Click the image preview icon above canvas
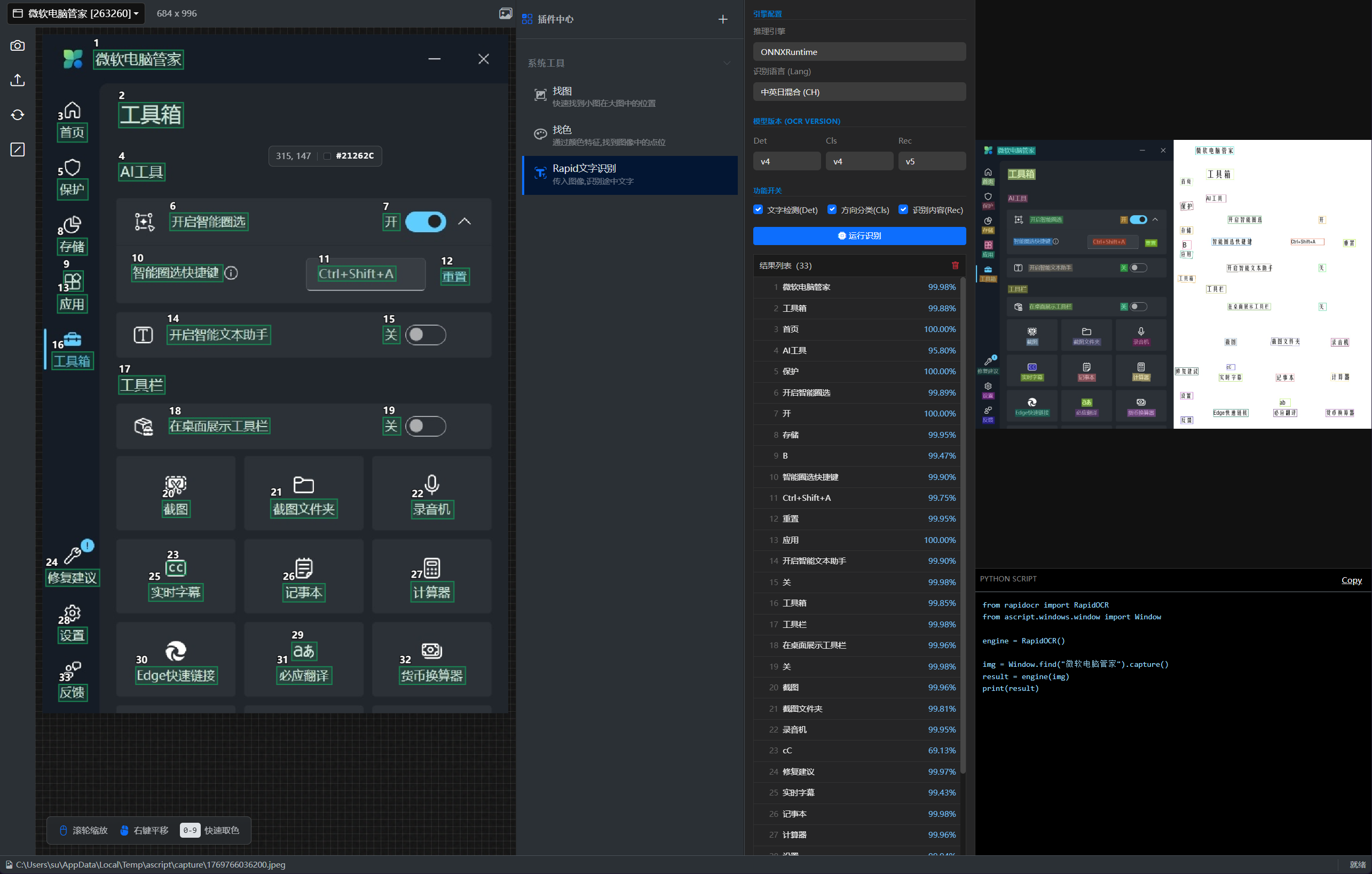 (505, 14)
